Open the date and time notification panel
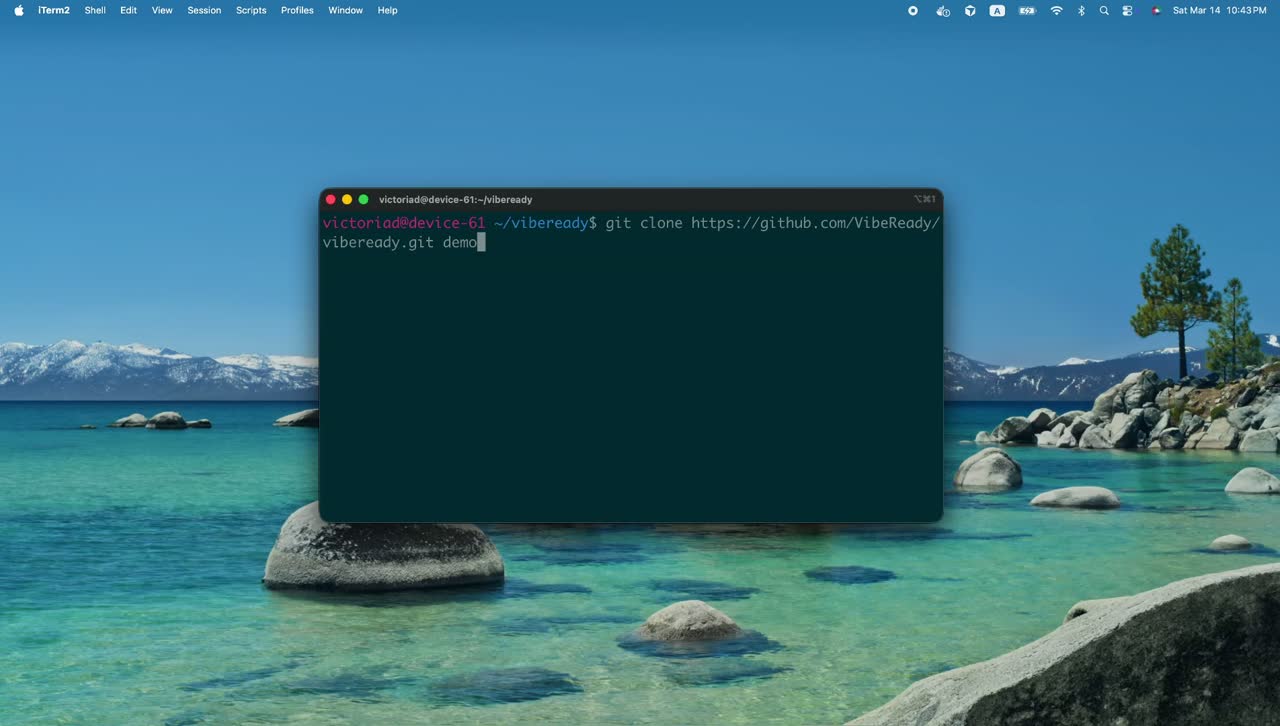 coord(1219,10)
